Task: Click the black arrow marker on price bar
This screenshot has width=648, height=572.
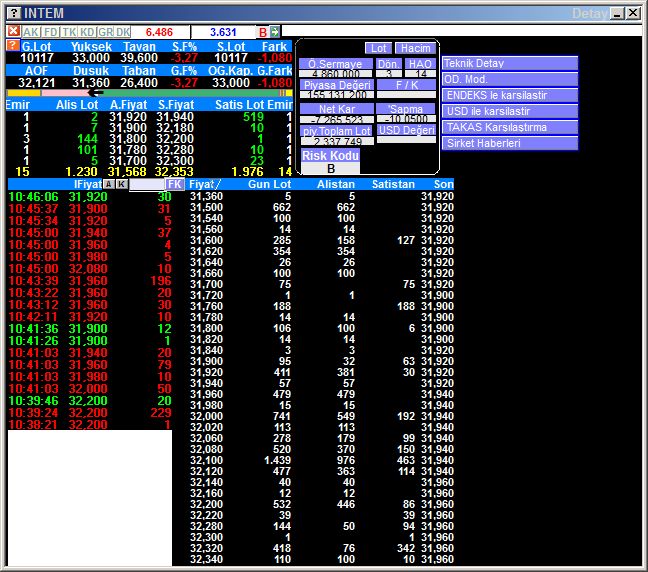Action: pos(96,93)
